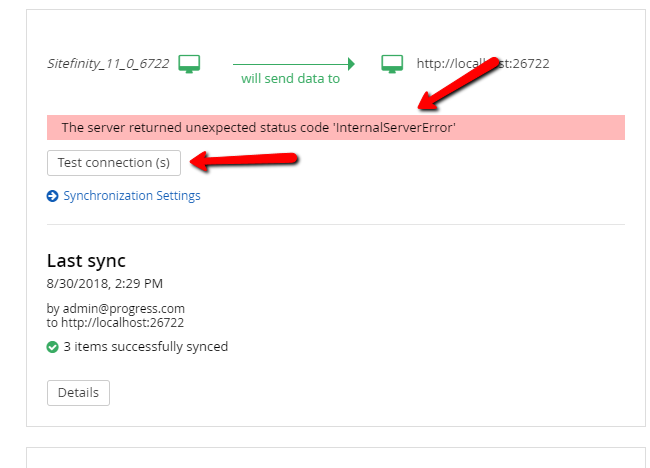
Task: Click the 'will send data to' label
Action: tap(291, 79)
